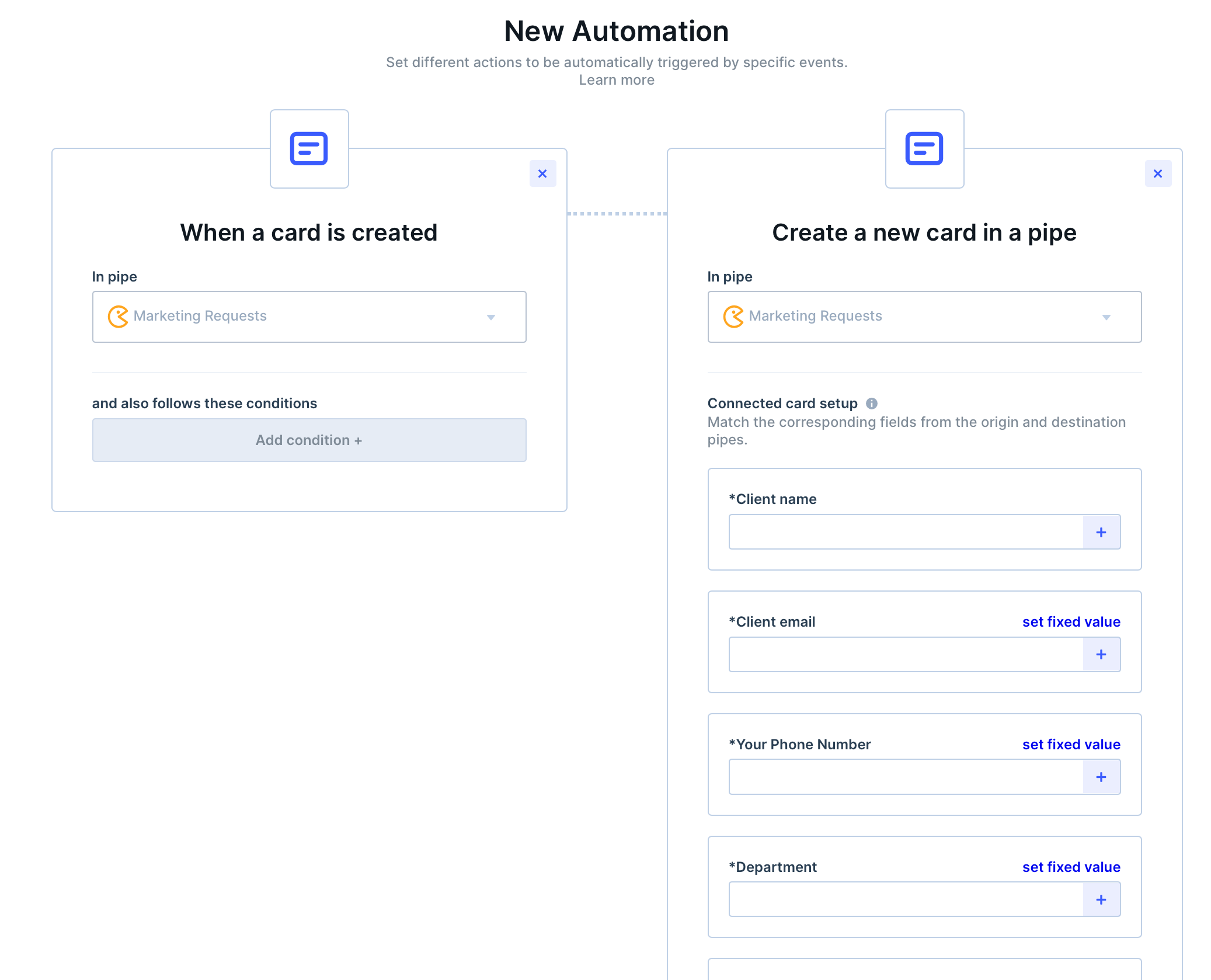Remove the 'When a card is created' trigger with X
The image size is (1211, 980).
click(x=542, y=173)
